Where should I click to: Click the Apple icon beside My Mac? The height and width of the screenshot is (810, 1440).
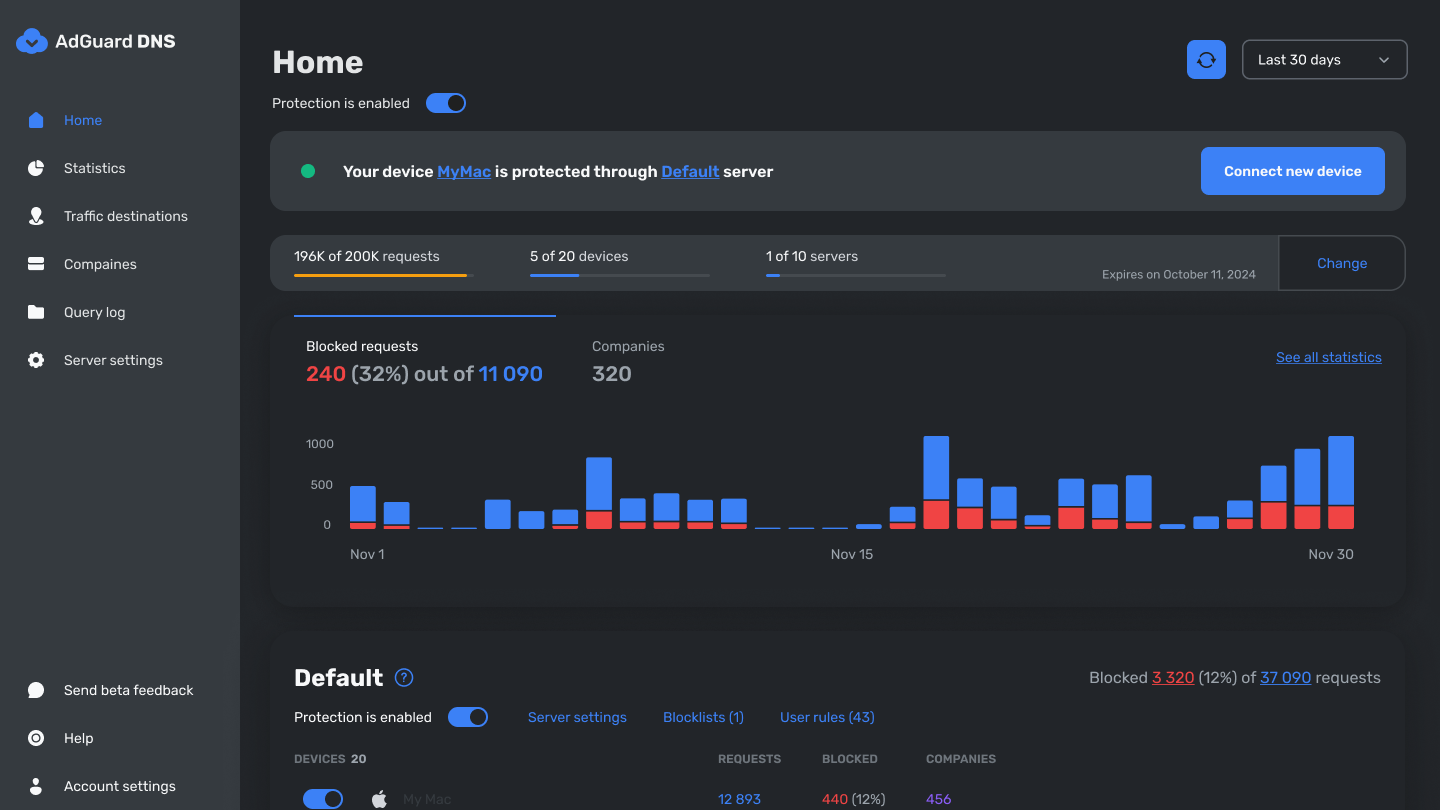tap(380, 798)
